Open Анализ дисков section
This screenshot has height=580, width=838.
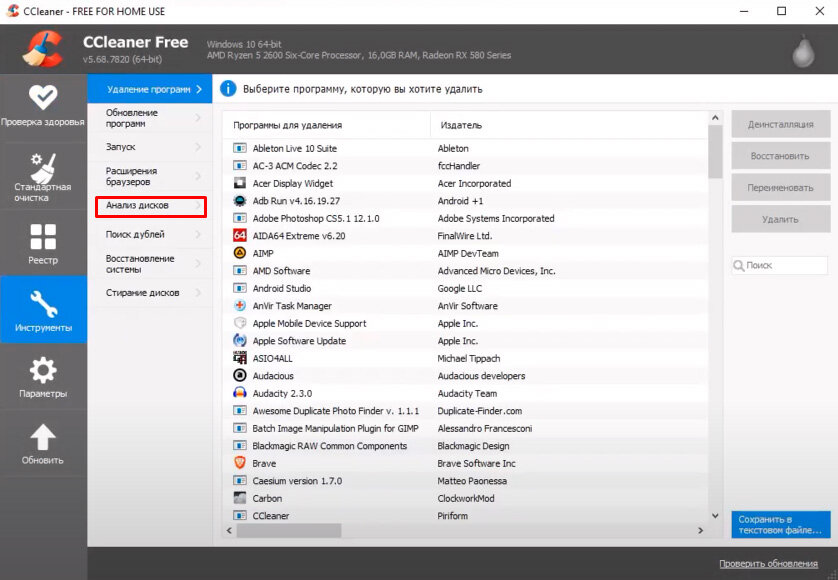pyautogui.click(x=151, y=206)
